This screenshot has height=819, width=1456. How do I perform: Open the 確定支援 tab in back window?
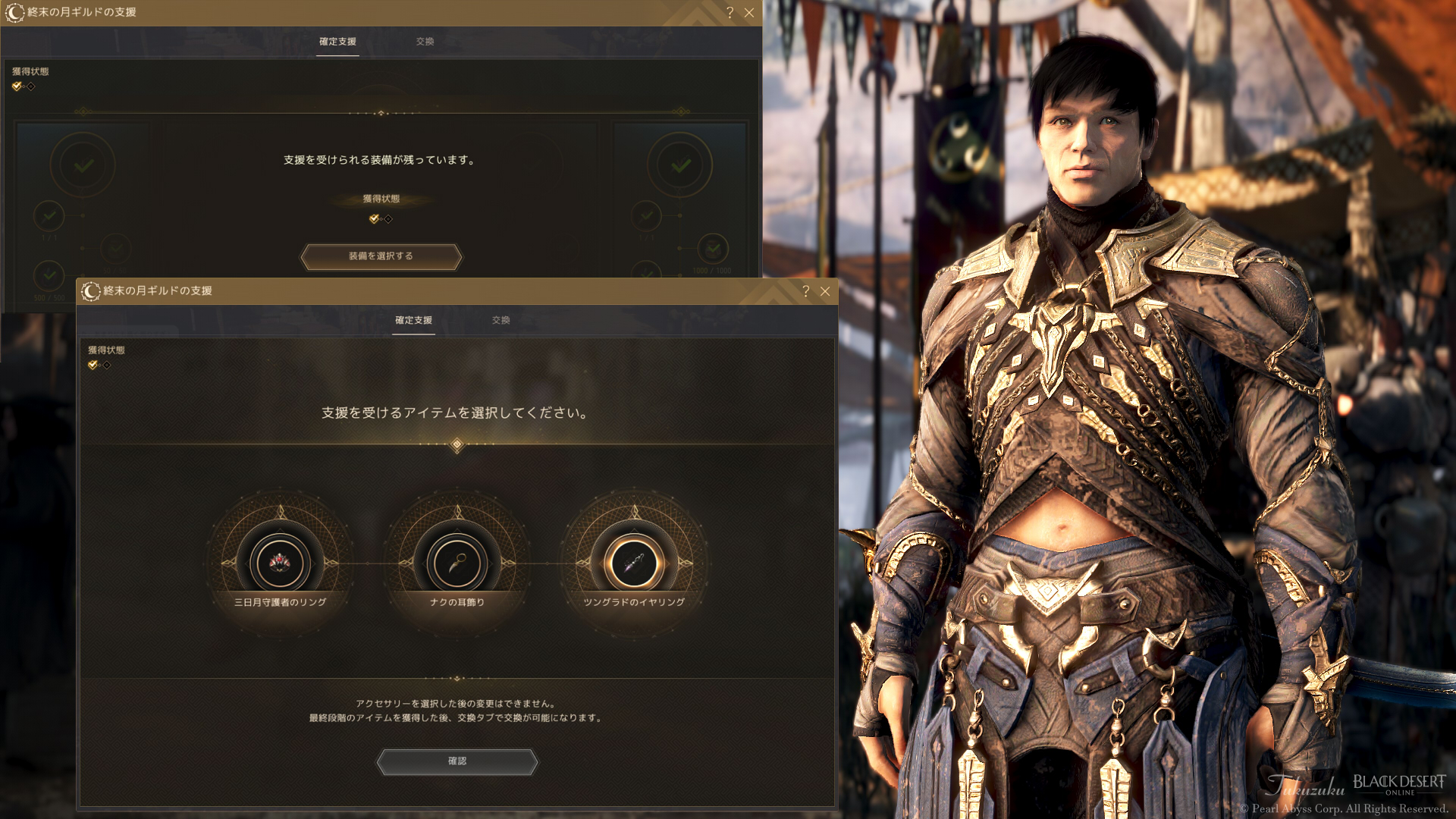point(337,42)
